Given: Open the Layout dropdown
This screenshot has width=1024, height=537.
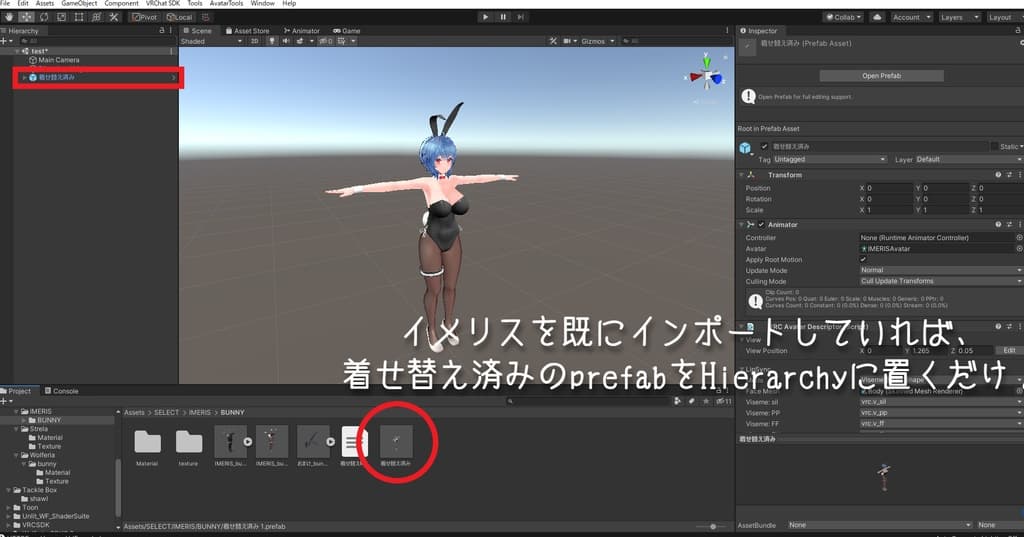Looking at the screenshot, I should click(x=1004, y=17).
